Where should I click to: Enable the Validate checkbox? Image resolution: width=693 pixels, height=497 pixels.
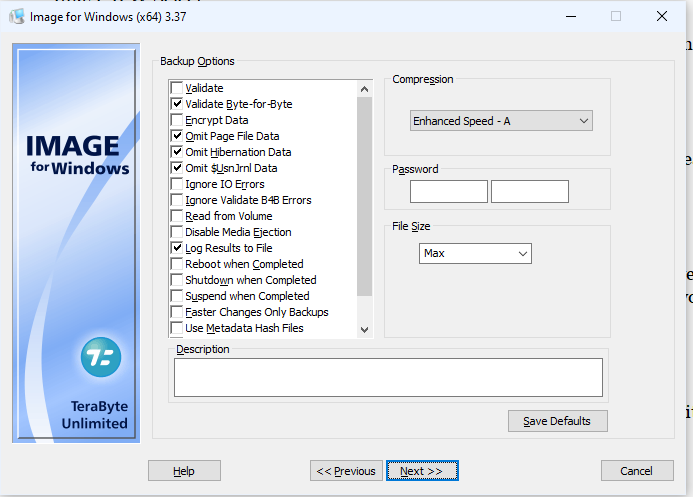[x=177, y=88]
